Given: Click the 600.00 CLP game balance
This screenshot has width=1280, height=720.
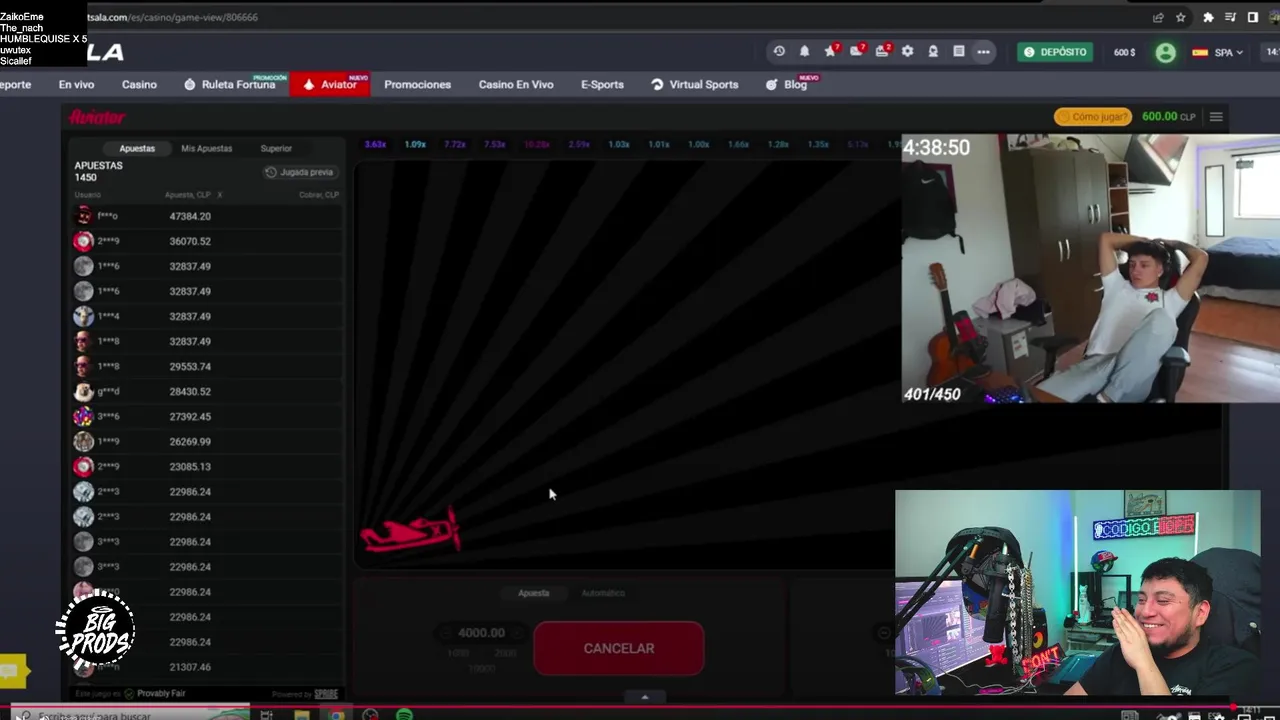Looking at the screenshot, I should click(1168, 117).
